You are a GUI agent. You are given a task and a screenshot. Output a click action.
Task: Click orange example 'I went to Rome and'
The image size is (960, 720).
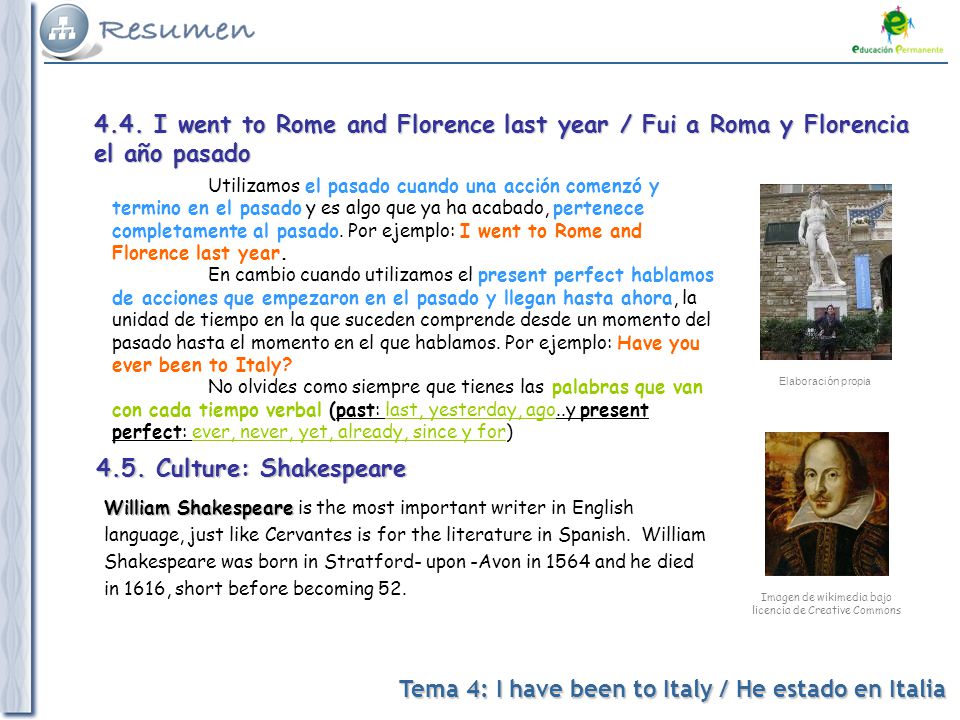(x=550, y=231)
